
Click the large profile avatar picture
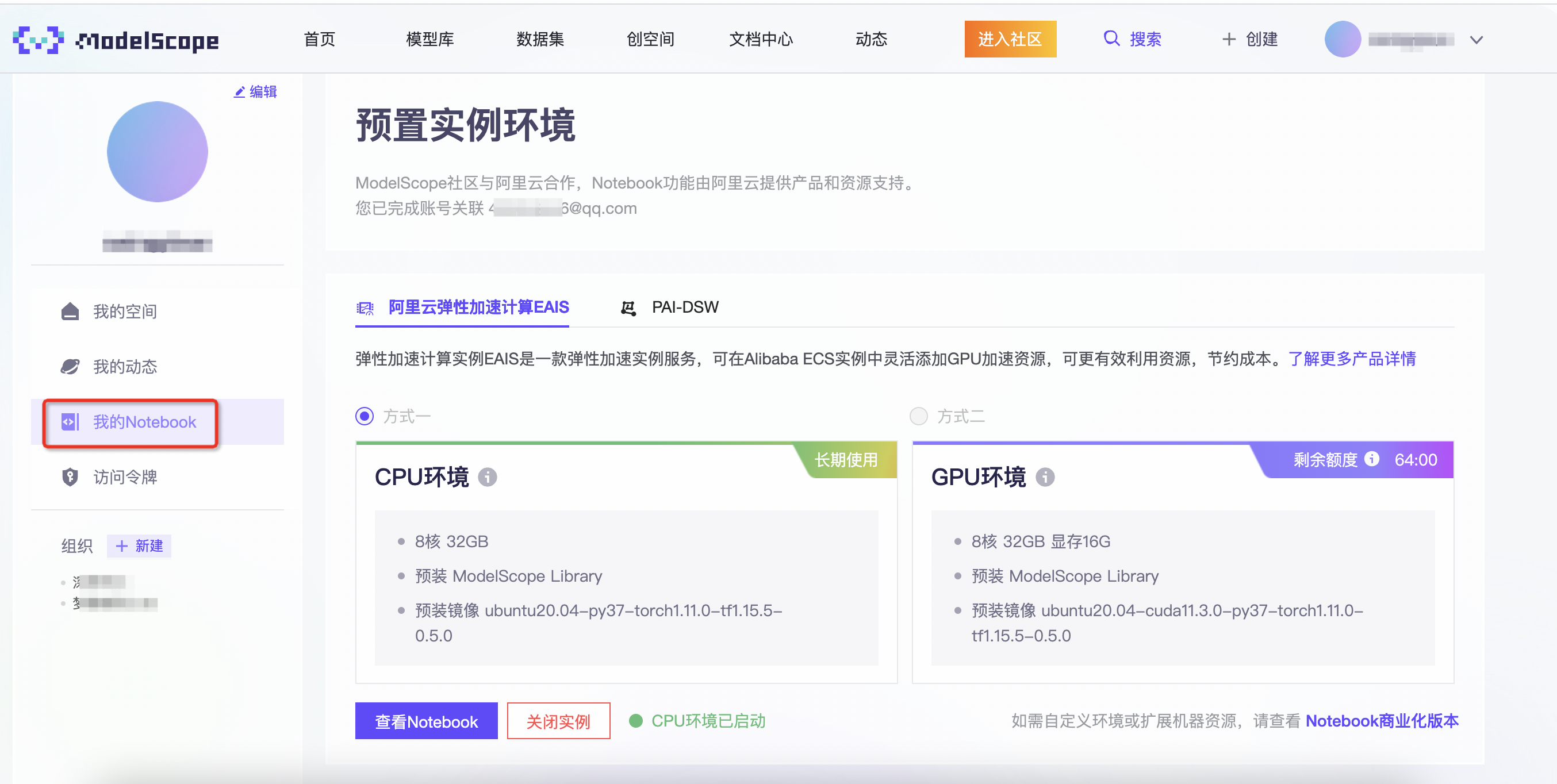(x=157, y=152)
